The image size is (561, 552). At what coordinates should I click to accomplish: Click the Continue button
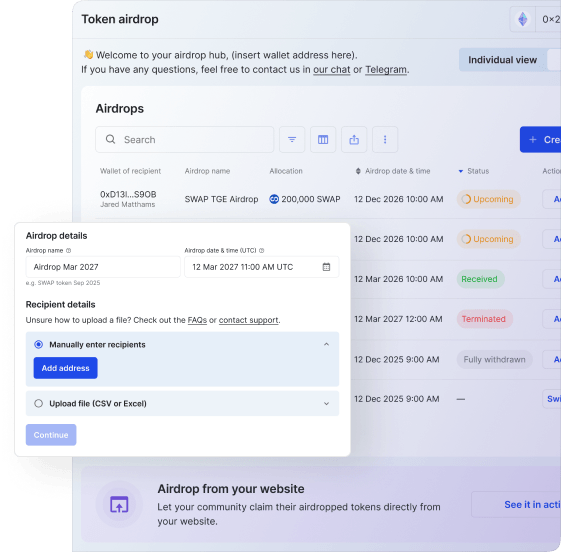coord(51,435)
